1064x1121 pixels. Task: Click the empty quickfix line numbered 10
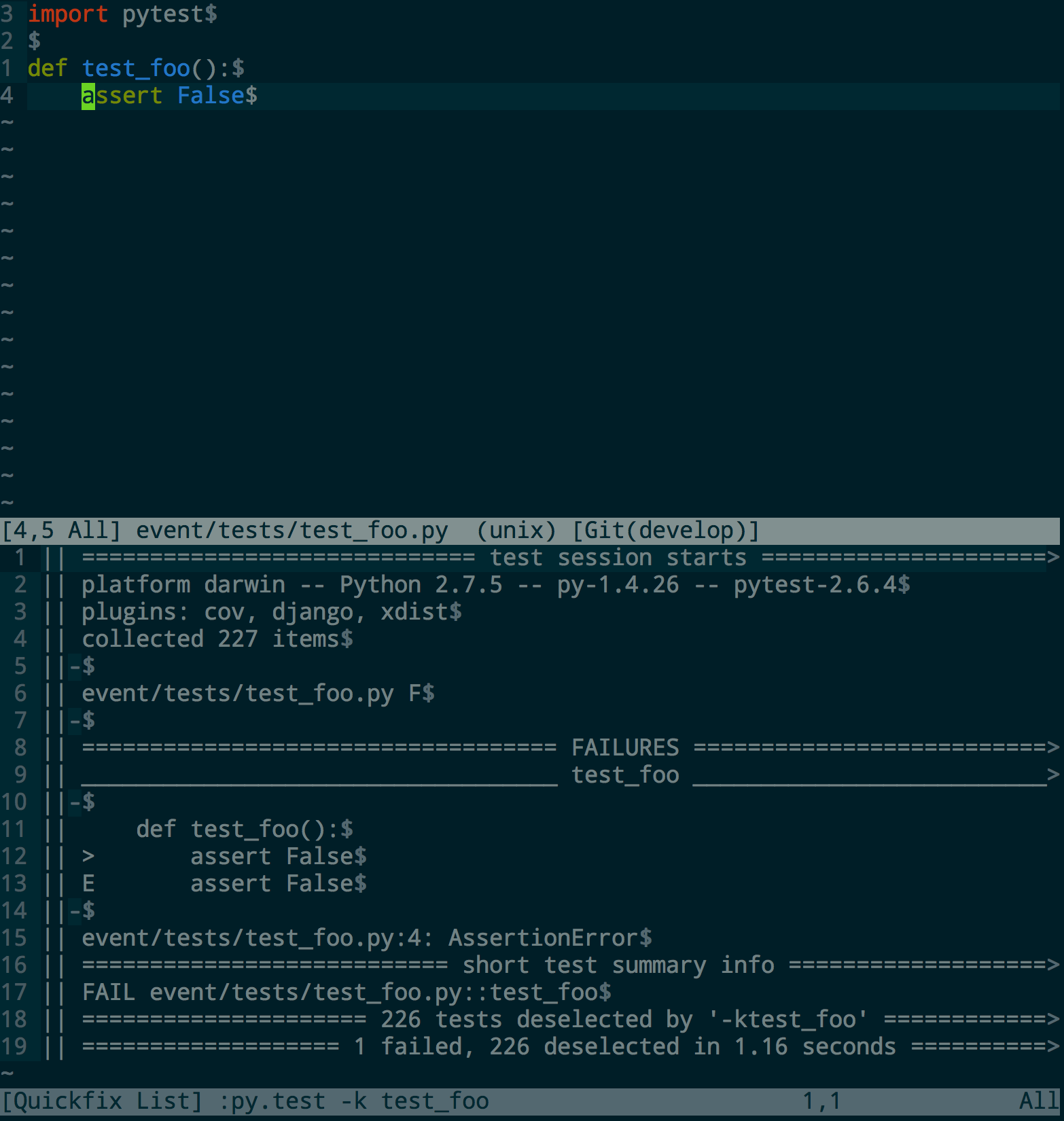pyautogui.click(x=530, y=802)
